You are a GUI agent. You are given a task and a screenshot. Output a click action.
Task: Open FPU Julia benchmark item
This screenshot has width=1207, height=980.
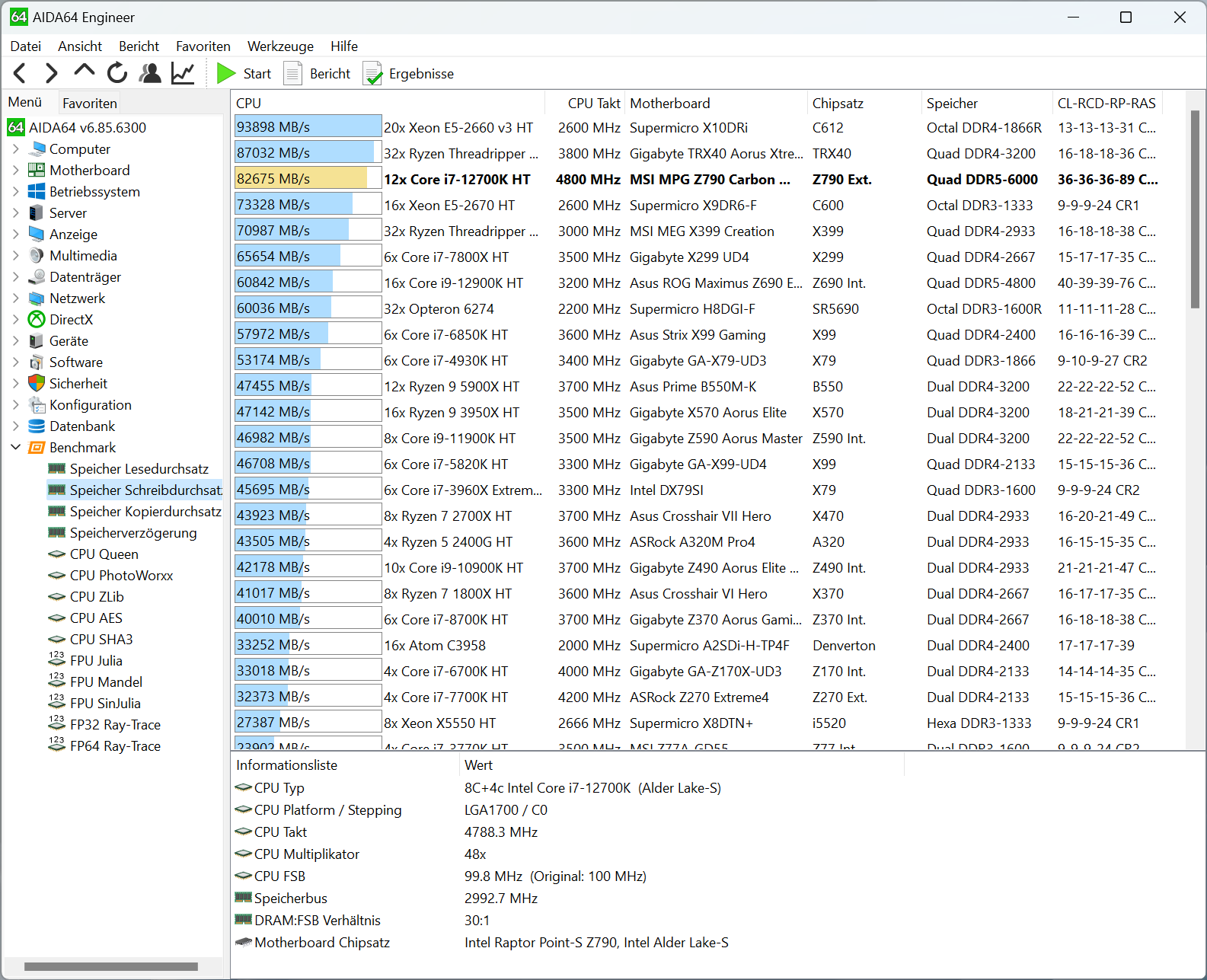tap(96, 661)
